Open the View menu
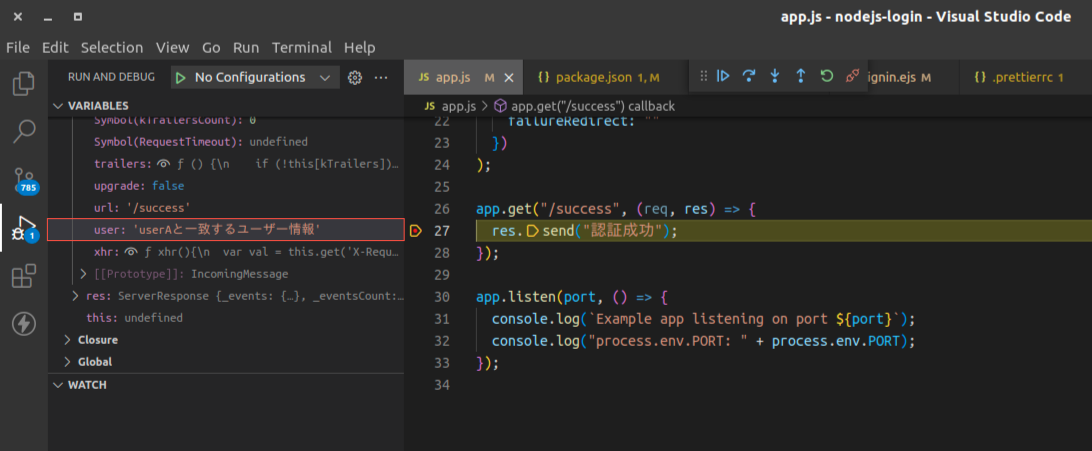The width and height of the screenshot is (1092, 451). [x=172, y=47]
